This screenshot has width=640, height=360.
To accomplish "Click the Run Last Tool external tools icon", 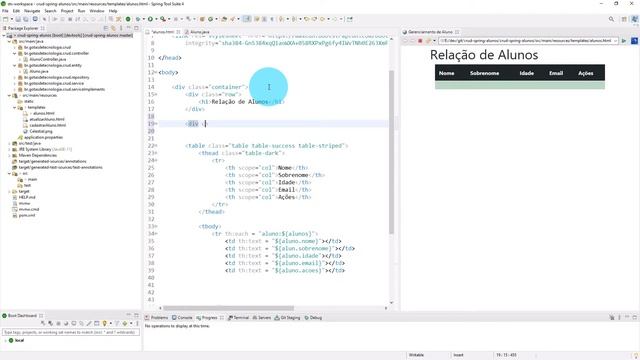I will click(163, 19).
